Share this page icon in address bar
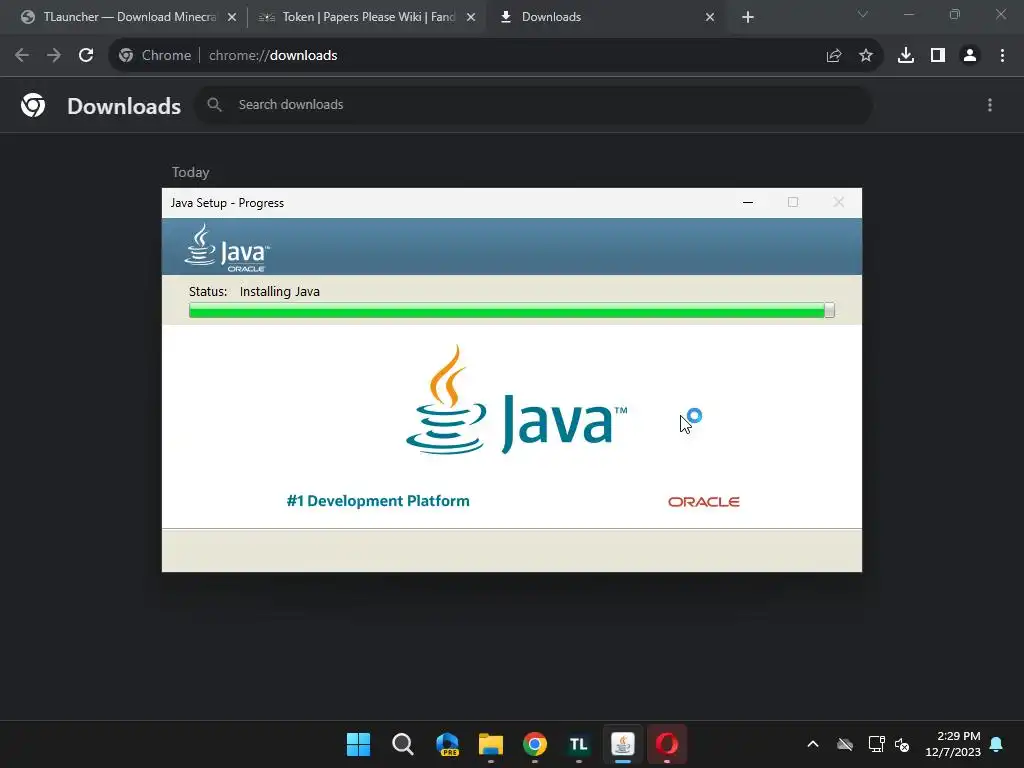1024x768 pixels. tap(834, 56)
